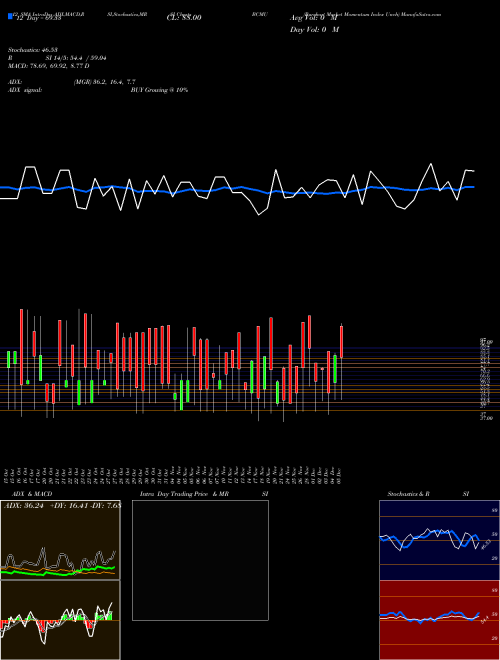Click the 'Intra Day Trading Price & MR' heading
Viewport: 500px width, 660px height.
pos(184,494)
